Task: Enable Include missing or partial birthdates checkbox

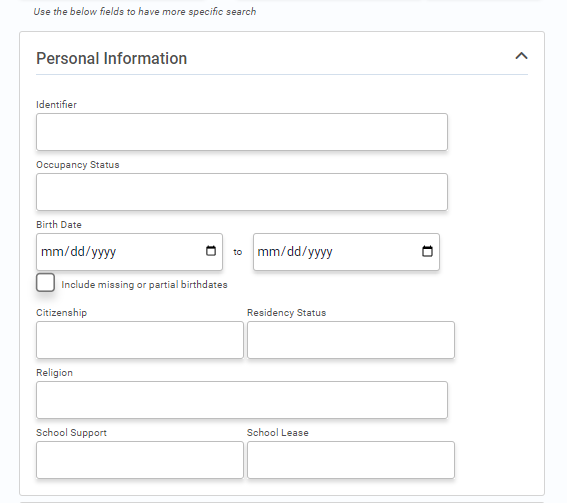Action: point(46,282)
